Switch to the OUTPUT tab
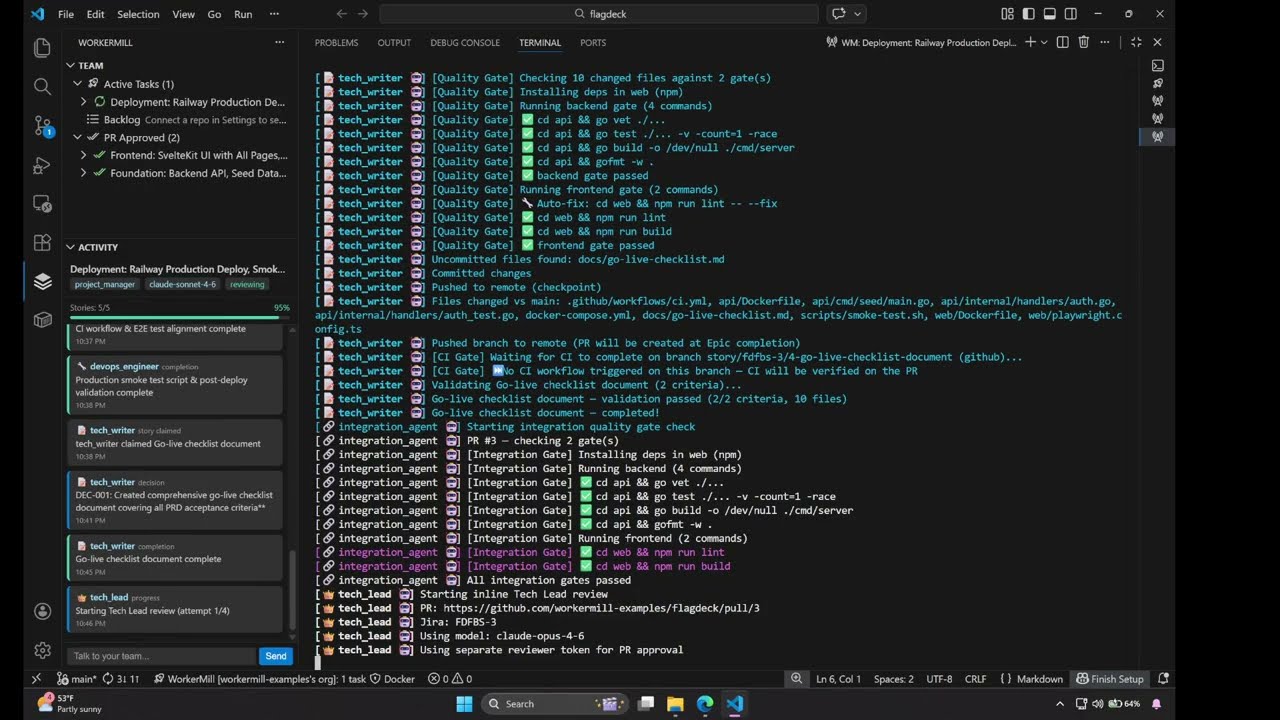Screen dimensions: 1280x720 click(x=394, y=43)
